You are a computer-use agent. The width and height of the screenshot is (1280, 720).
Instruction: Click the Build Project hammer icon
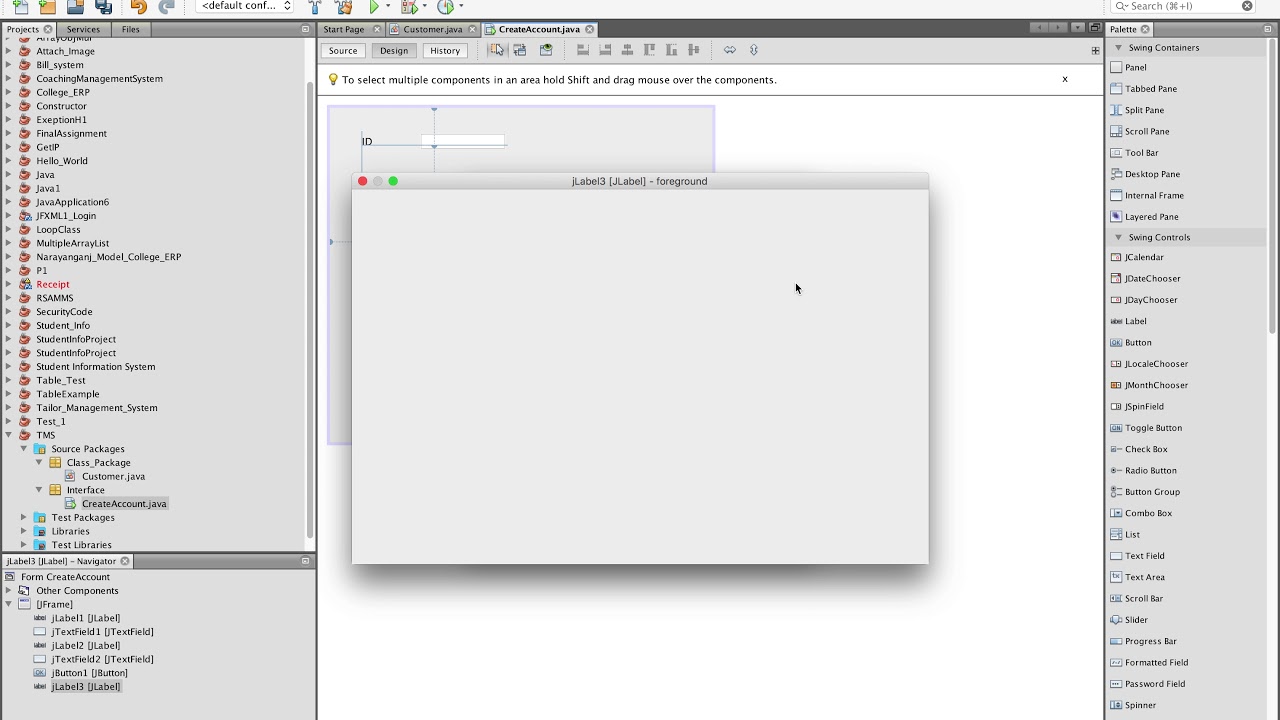(x=314, y=6)
